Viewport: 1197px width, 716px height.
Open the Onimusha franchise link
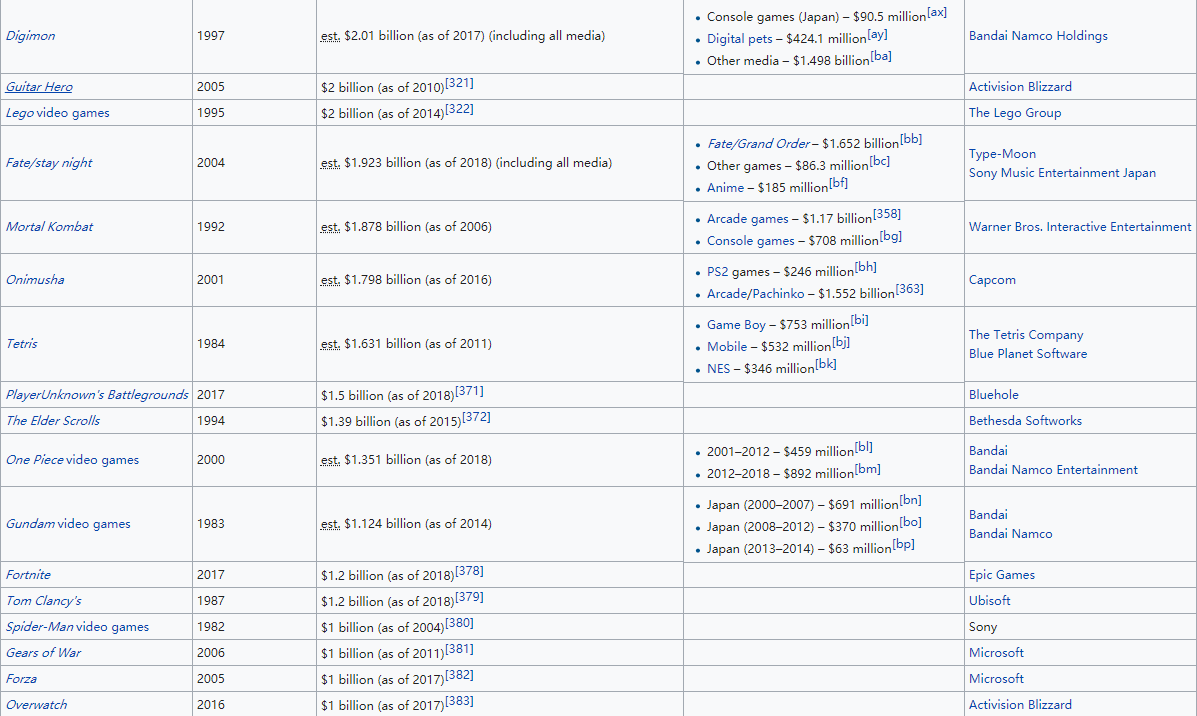pos(35,280)
